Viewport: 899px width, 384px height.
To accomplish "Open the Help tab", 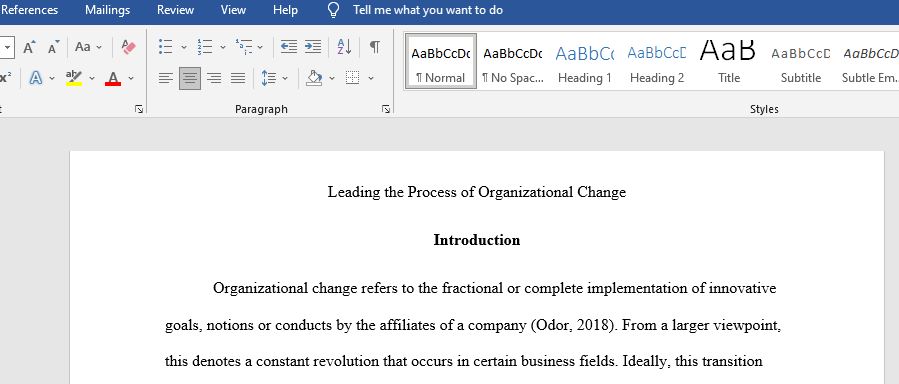I will [x=285, y=10].
